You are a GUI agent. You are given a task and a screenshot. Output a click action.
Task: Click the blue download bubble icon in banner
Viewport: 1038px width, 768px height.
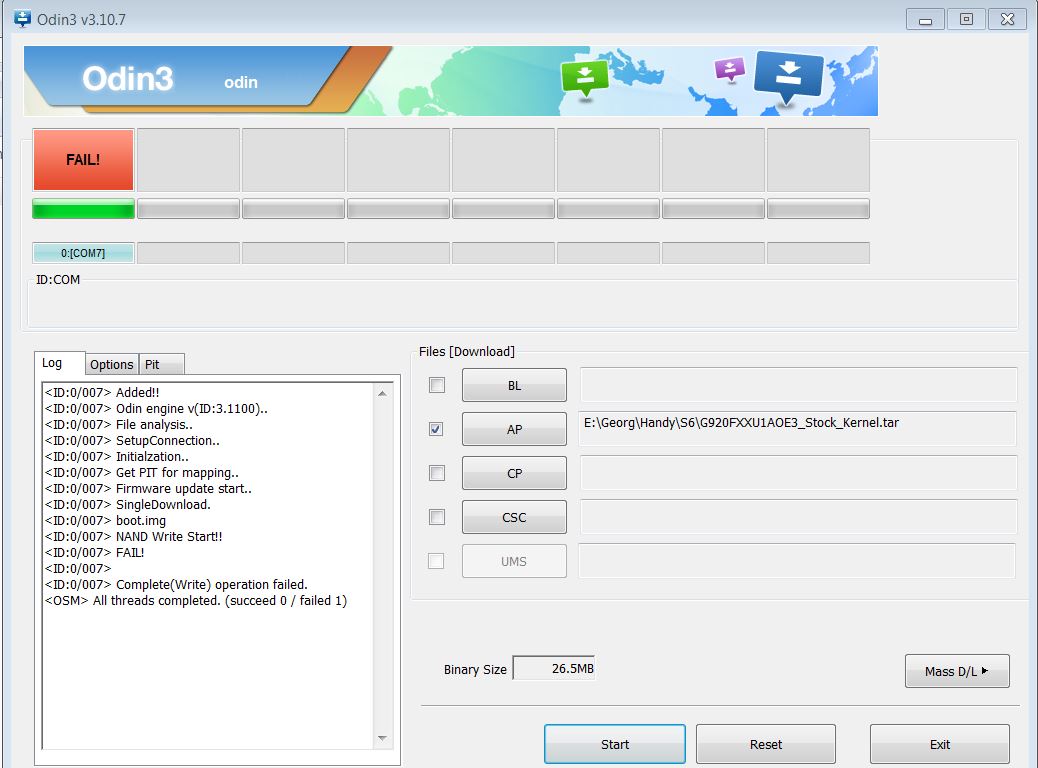(788, 76)
